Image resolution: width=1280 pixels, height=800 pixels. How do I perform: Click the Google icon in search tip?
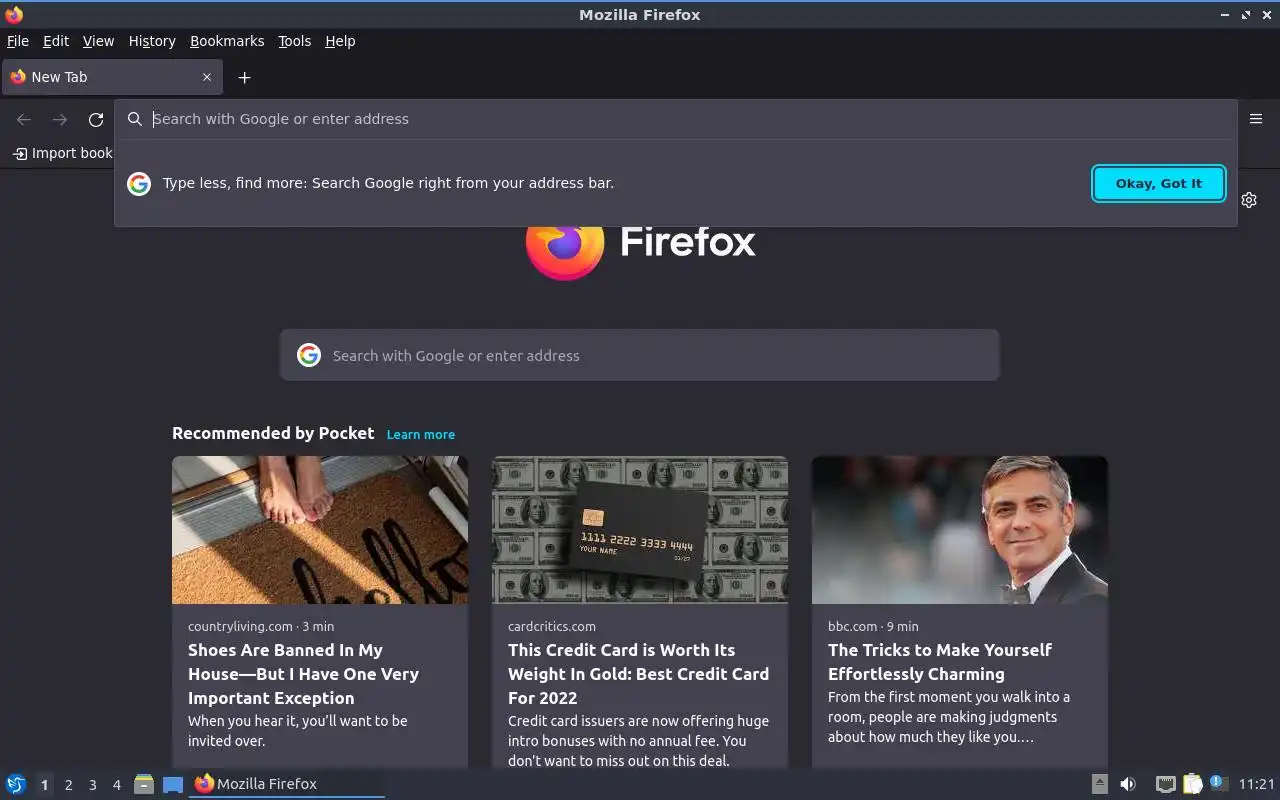pos(139,183)
